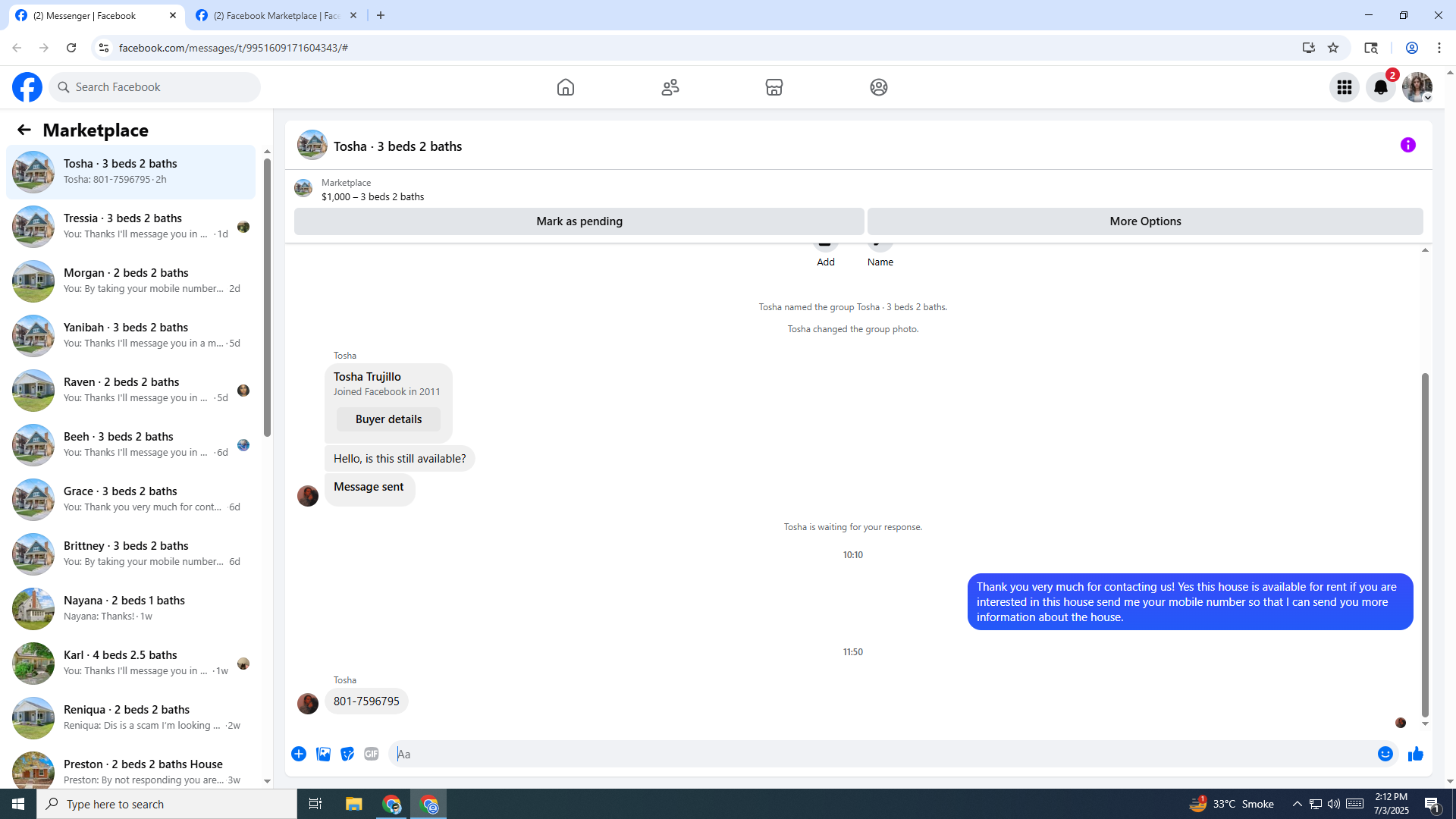Click the purple conversation info icon
The width and height of the screenshot is (1456, 819).
click(x=1407, y=145)
